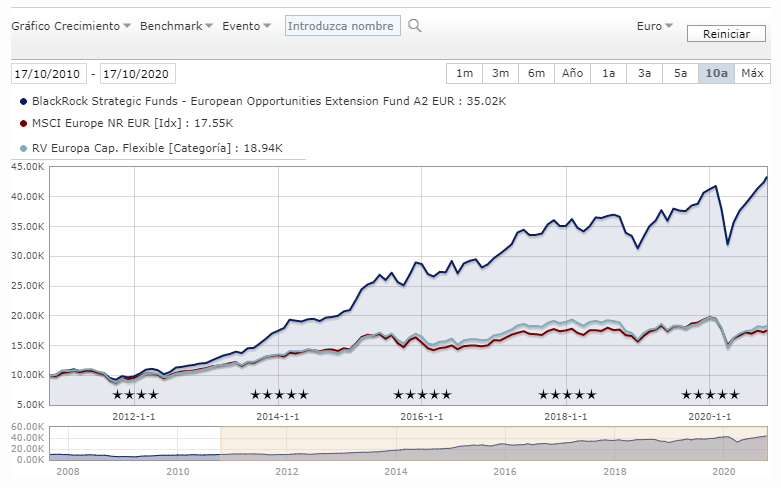Switch to the 5a time range
781x488 pixels.
pos(680,73)
